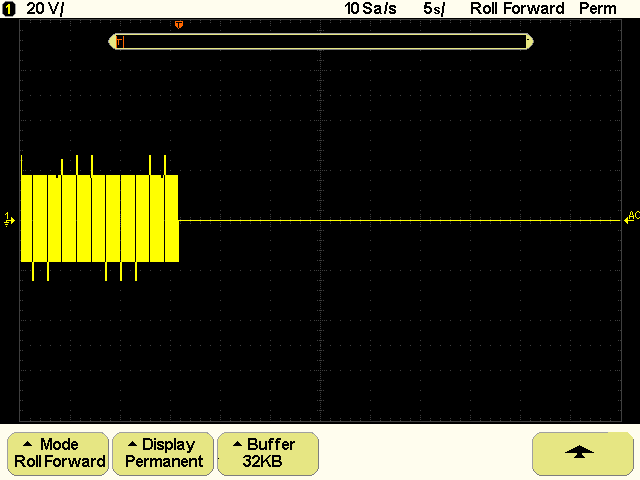Viewport: 640px width, 480px height.
Task: Click the right arrow of memory bar
Action: point(530,42)
